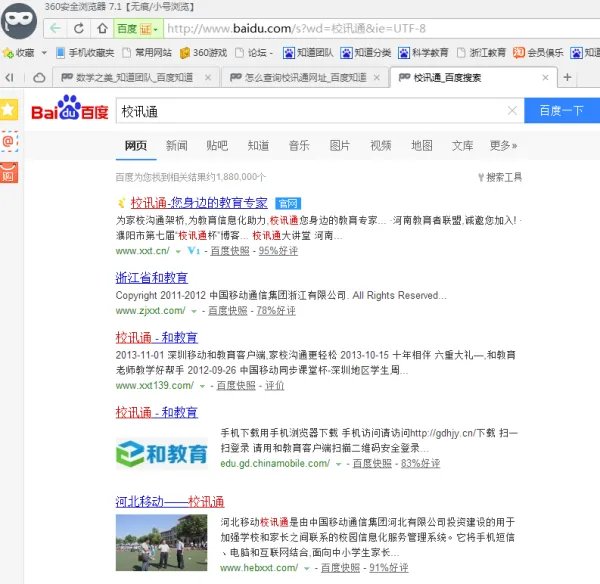This screenshot has height=584, width=600.
Task: Open 95%好评 rating link
Action: pos(278,251)
